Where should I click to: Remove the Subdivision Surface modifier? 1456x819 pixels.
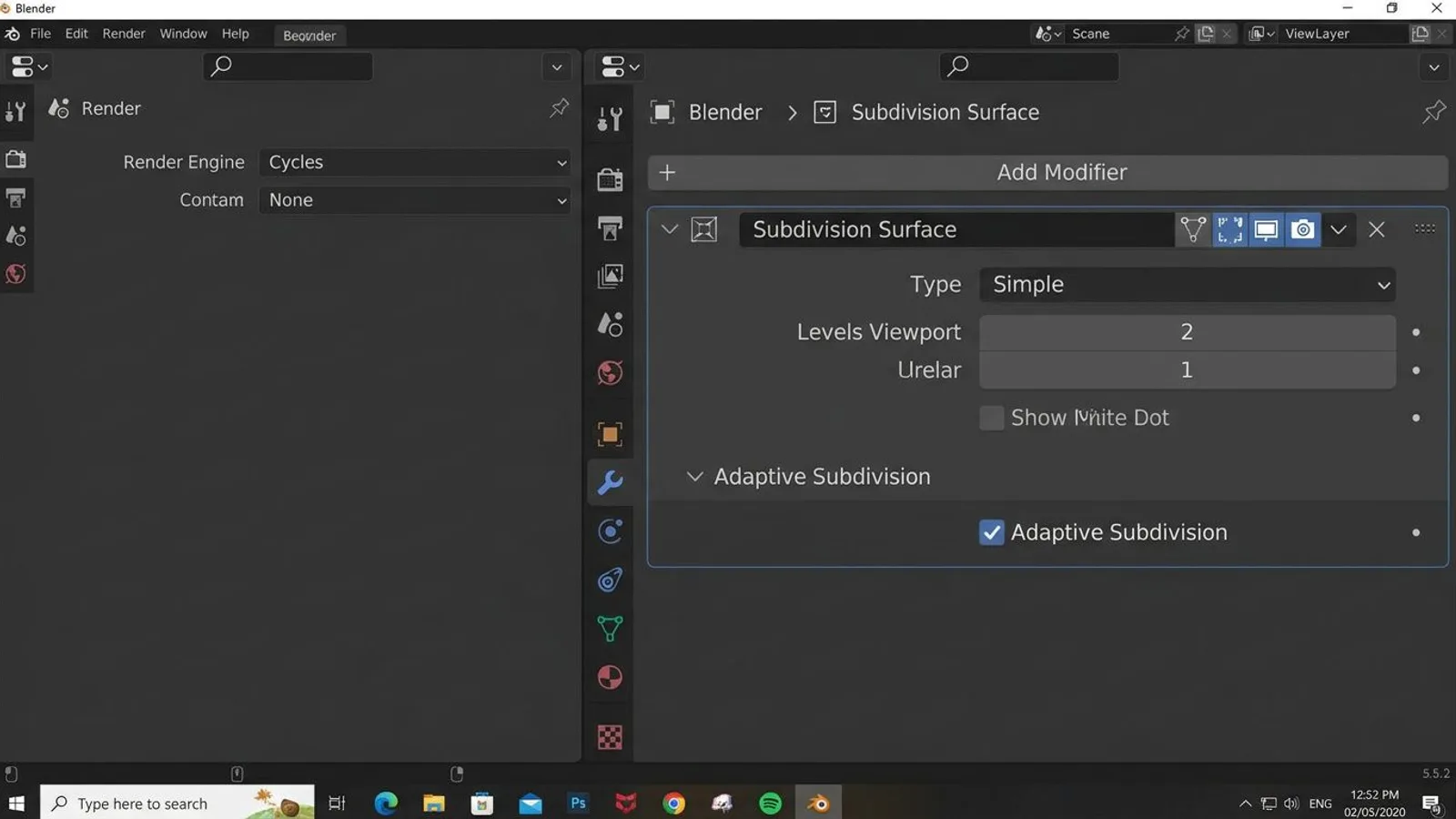click(x=1377, y=229)
